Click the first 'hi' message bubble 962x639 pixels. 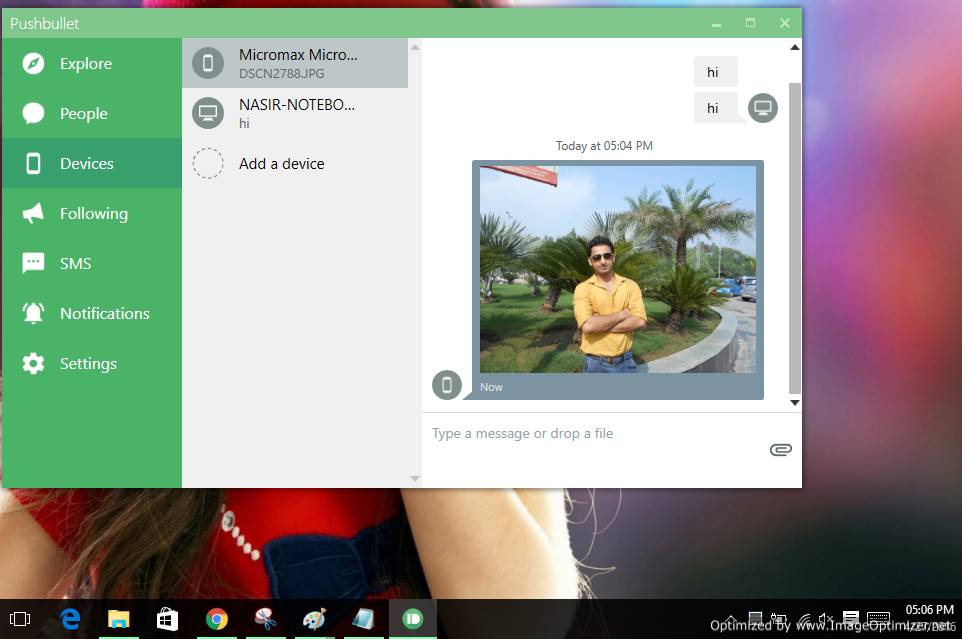click(x=715, y=72)
